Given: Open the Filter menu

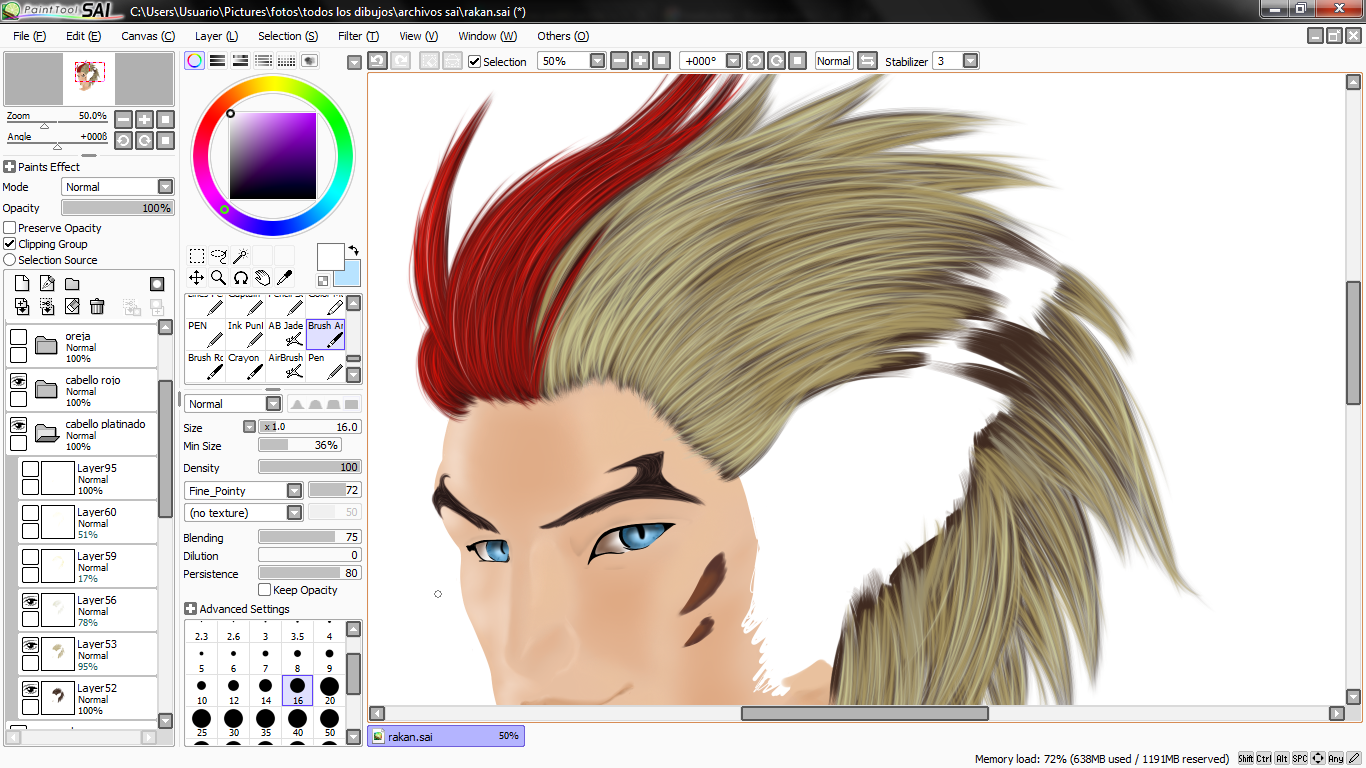Looking at the screenshot, I should click(x=358, y=36).
